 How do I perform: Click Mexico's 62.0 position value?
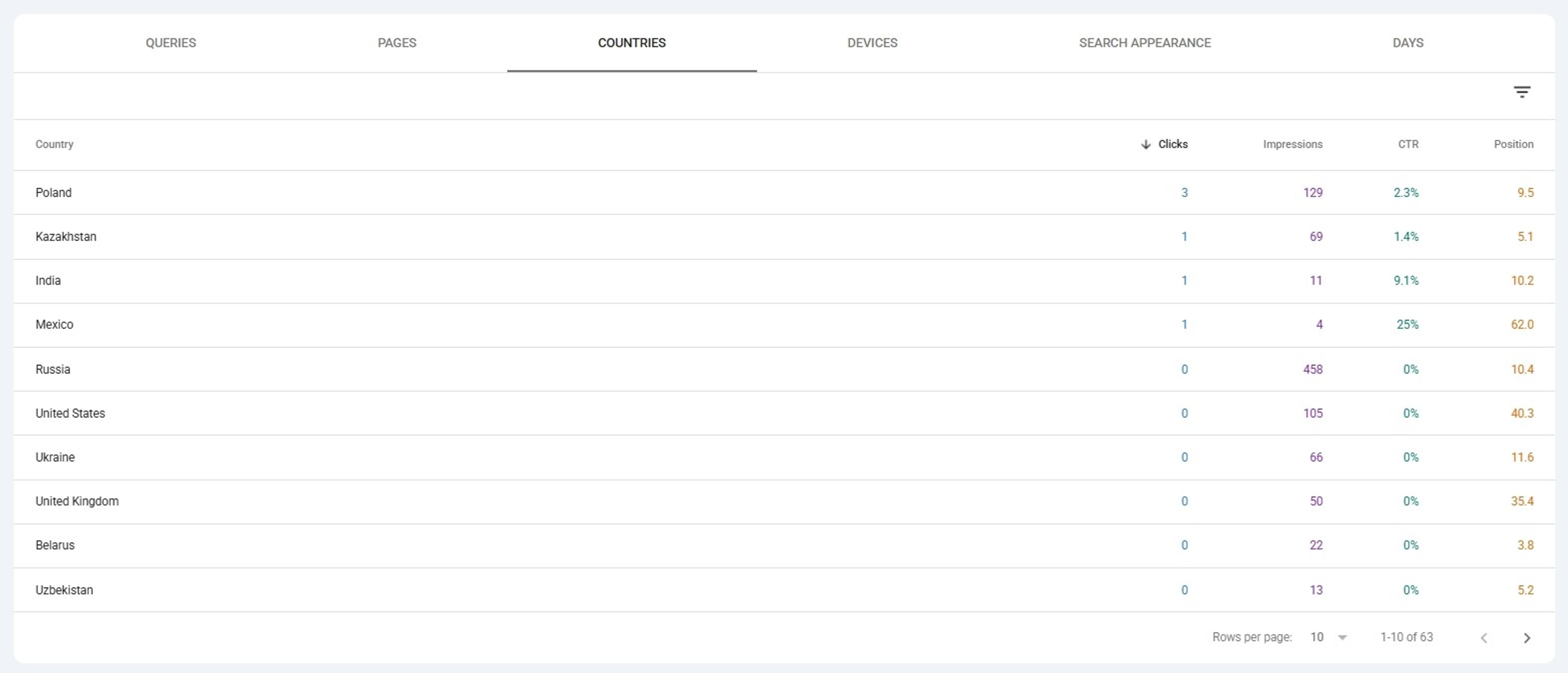coord(1522,325)
